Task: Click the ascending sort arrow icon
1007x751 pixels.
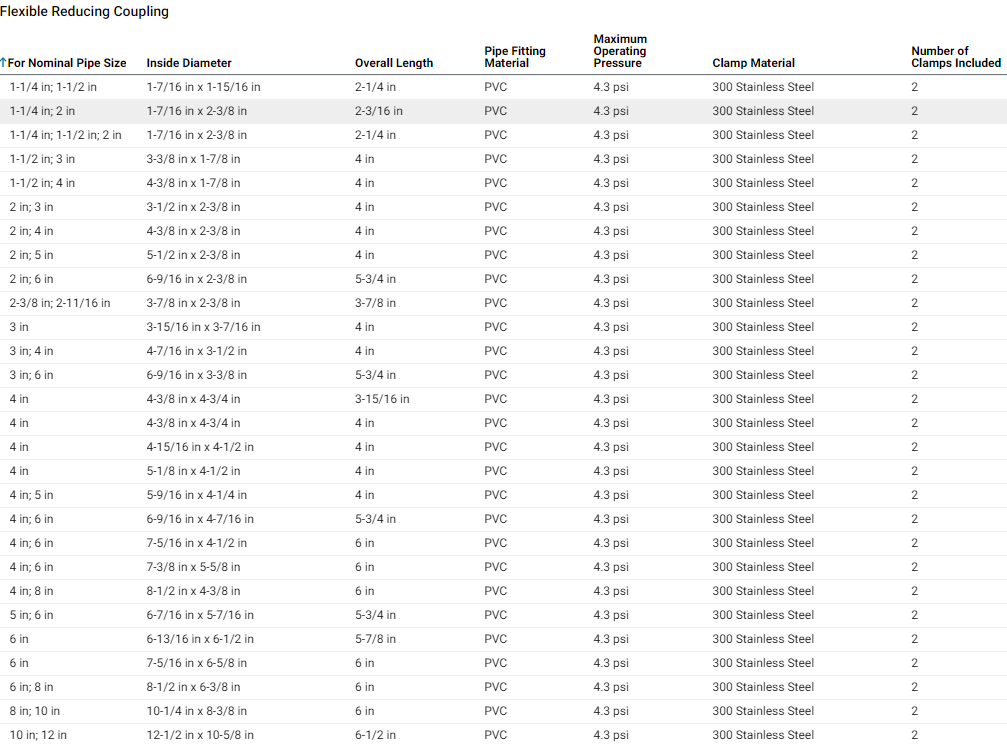Action: click(x=4, y=63)
